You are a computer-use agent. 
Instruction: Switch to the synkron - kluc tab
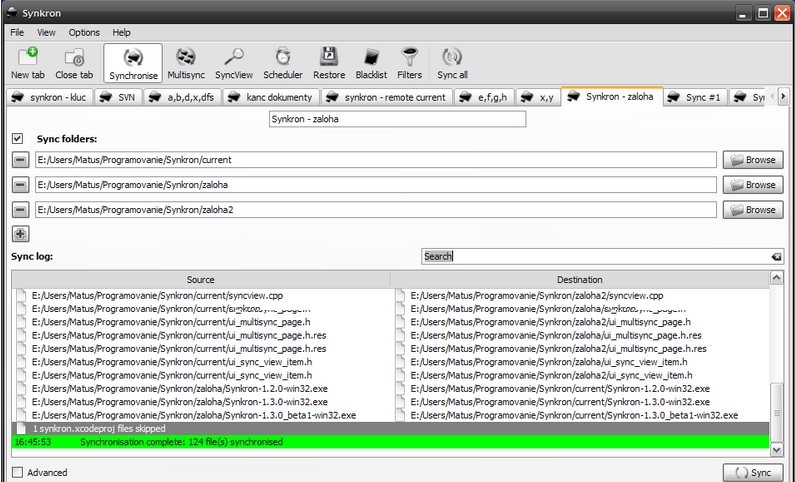(x=49, y=97)
